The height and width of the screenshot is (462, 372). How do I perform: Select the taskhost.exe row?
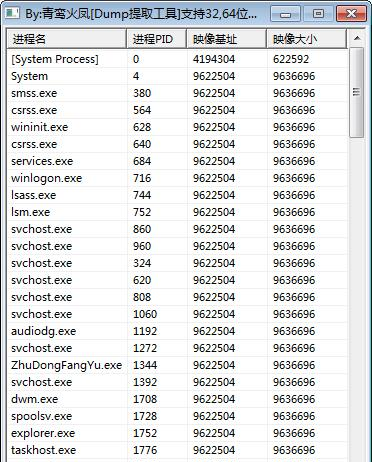[x=177, y=450]
